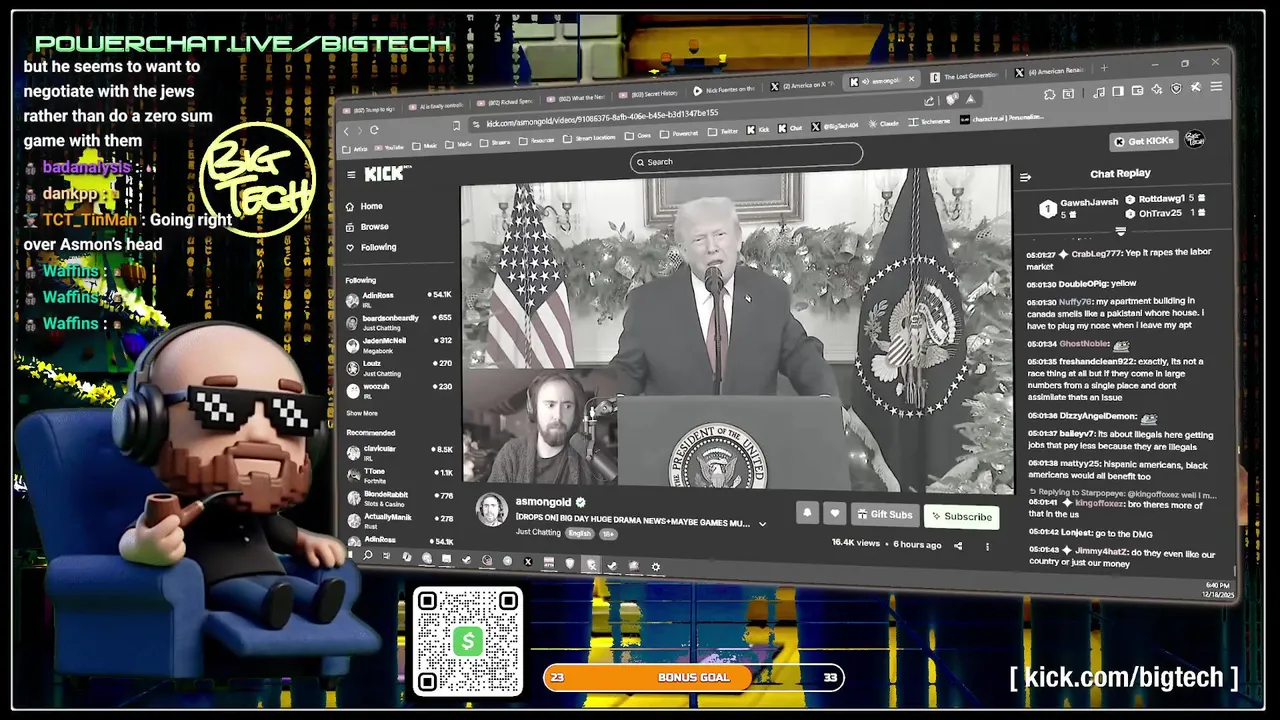Click the Kick search field
1280x720 pixels.
(746, 159)
